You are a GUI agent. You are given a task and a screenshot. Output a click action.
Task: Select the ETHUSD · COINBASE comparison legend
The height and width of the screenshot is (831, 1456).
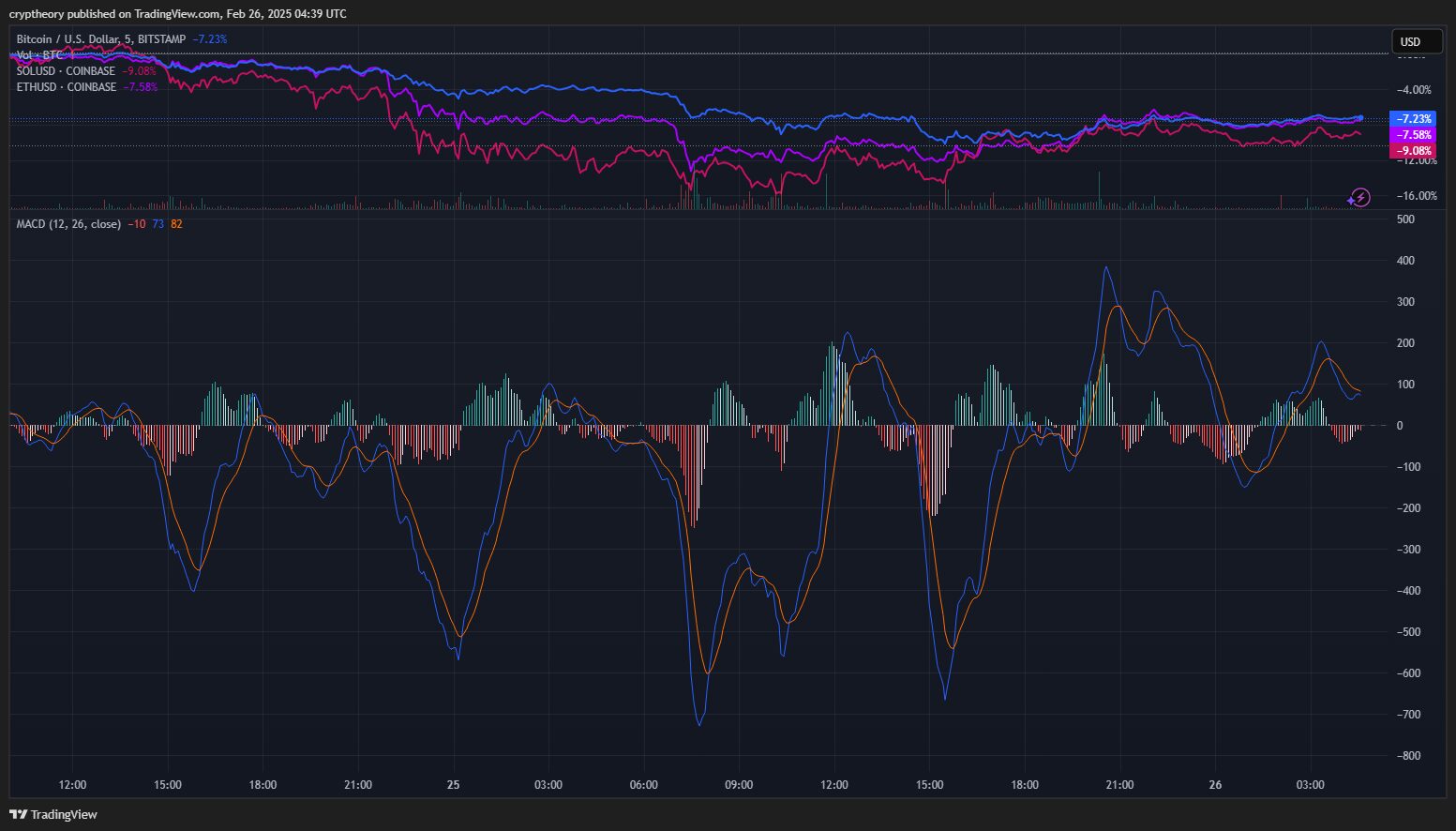point(67,87)
